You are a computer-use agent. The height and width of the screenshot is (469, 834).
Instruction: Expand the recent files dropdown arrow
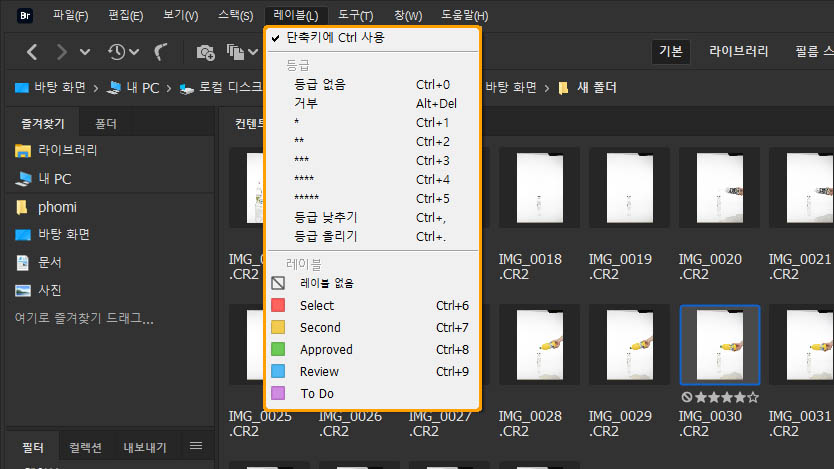pos(134,52)
